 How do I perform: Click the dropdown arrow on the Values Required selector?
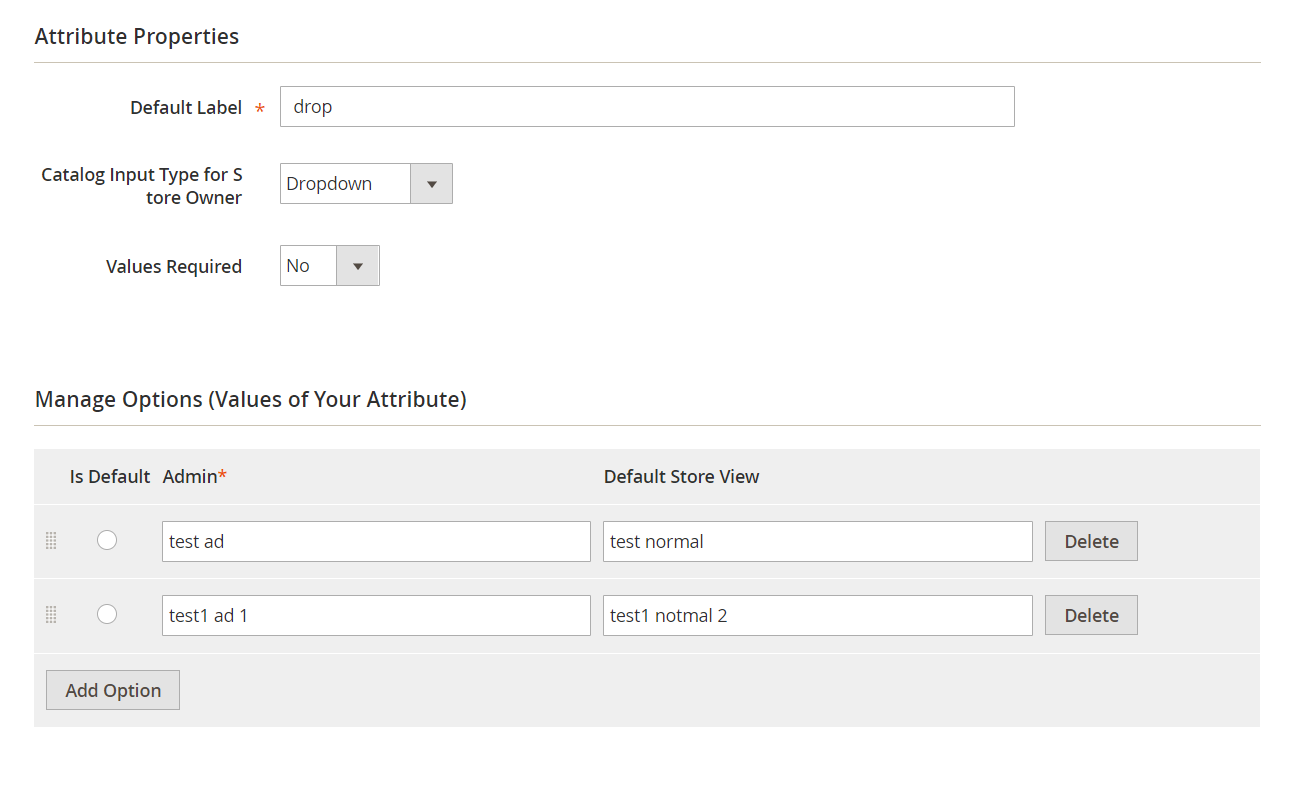357,265
